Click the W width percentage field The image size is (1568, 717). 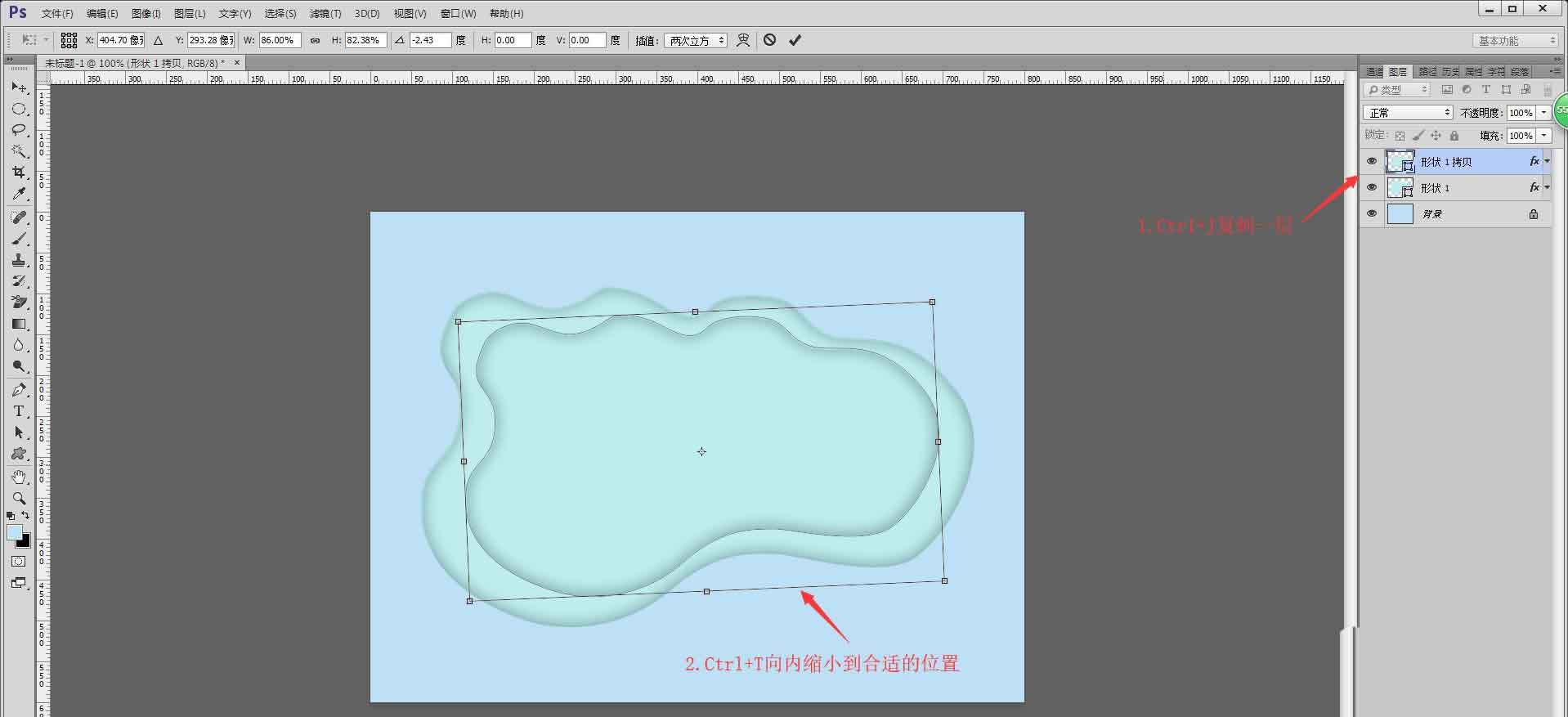[280, 40]
